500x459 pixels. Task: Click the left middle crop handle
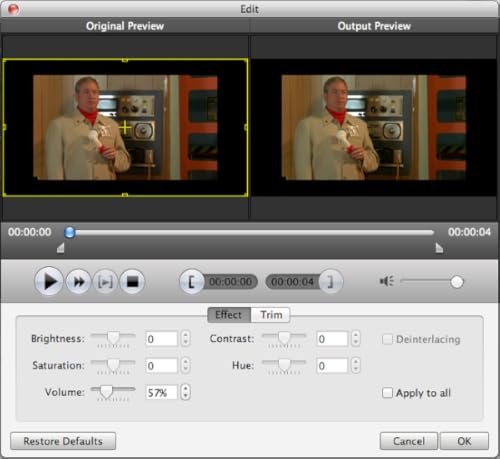[x=4, y=127]
